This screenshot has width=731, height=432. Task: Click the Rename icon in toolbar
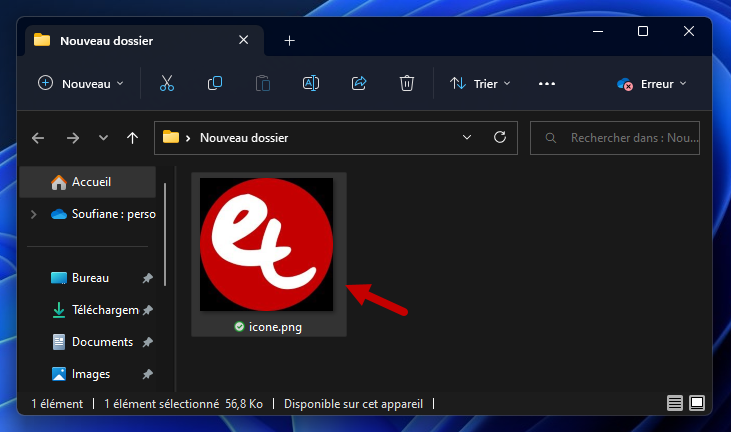[x=311, y=83]
